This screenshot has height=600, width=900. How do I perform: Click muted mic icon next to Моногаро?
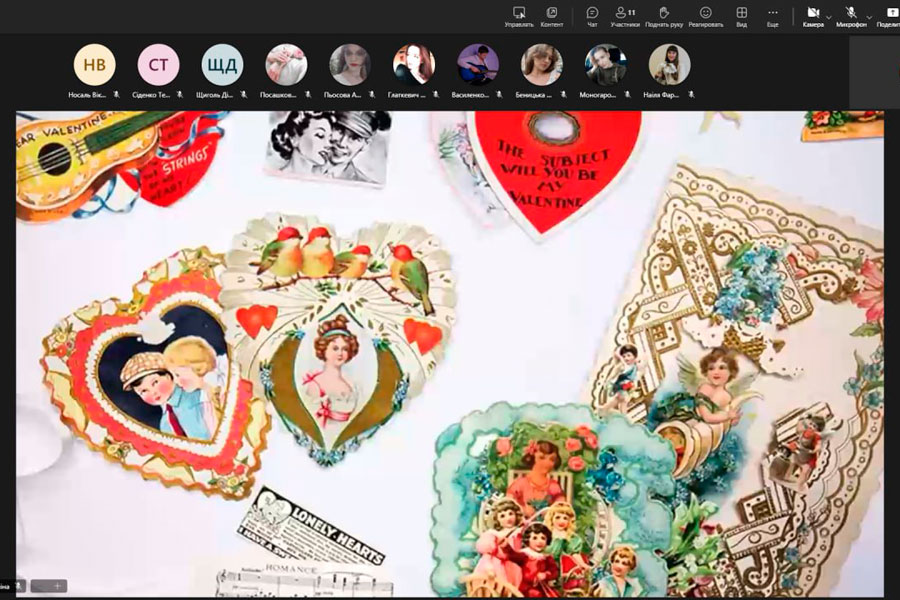click(627, 94)
